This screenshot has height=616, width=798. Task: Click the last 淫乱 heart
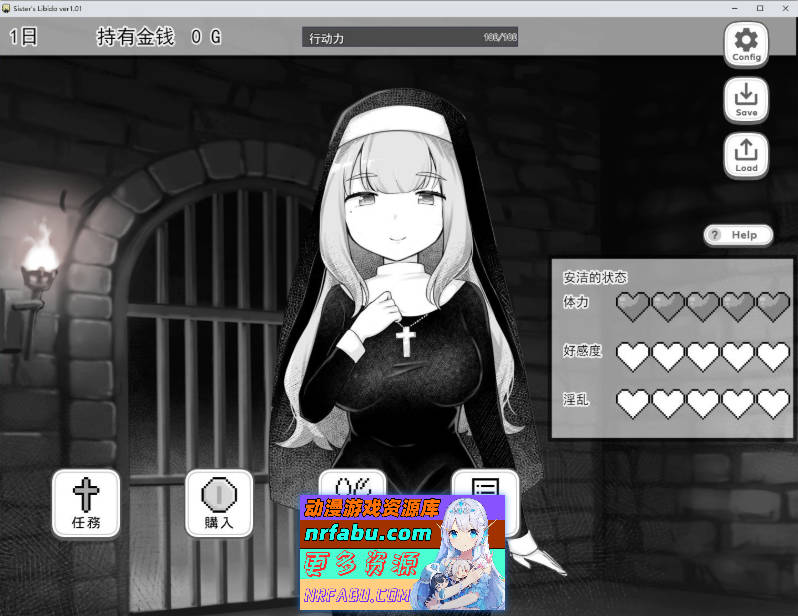coord(773,403)
